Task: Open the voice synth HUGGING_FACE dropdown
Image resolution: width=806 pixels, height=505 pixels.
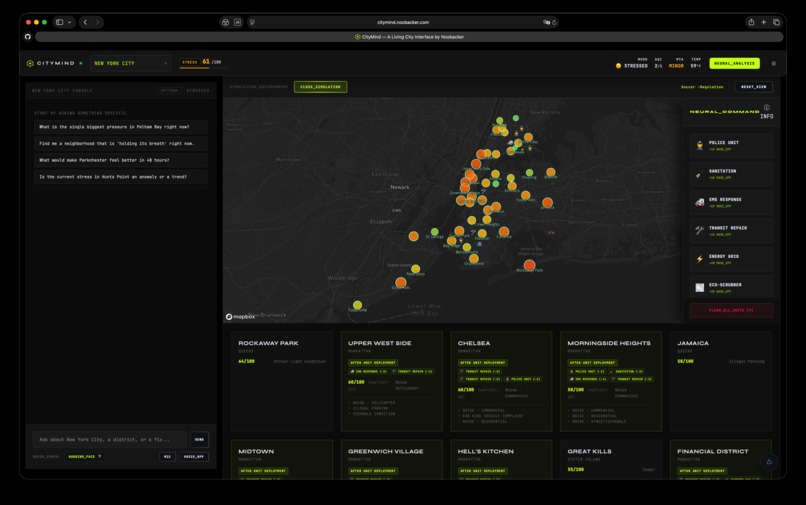Action: coord(85,457)
